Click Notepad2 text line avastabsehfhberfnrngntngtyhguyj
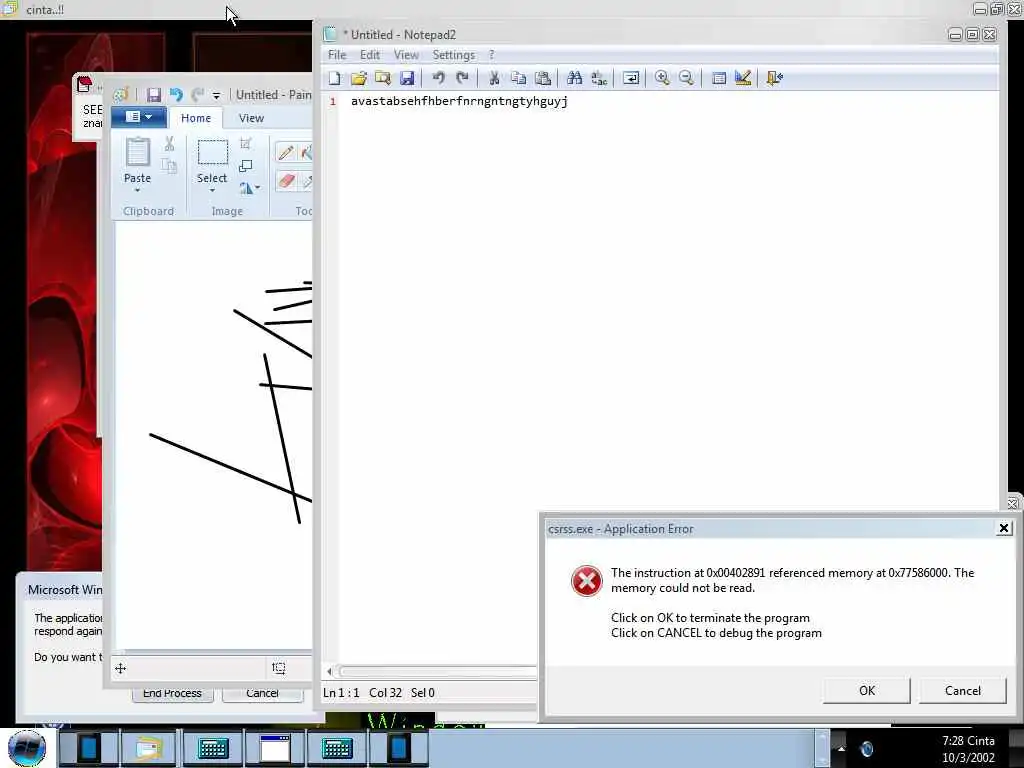The image size is (1024, 768). 459,101
